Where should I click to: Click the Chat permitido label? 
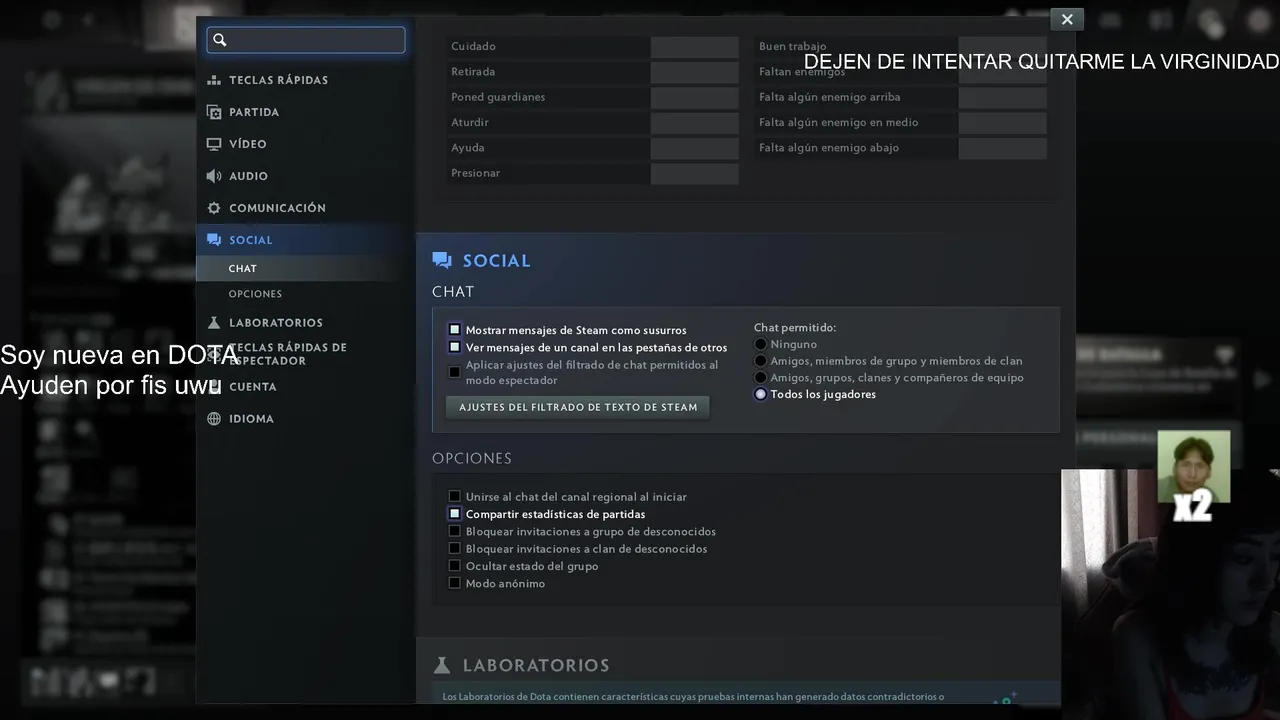coord(795,327)
